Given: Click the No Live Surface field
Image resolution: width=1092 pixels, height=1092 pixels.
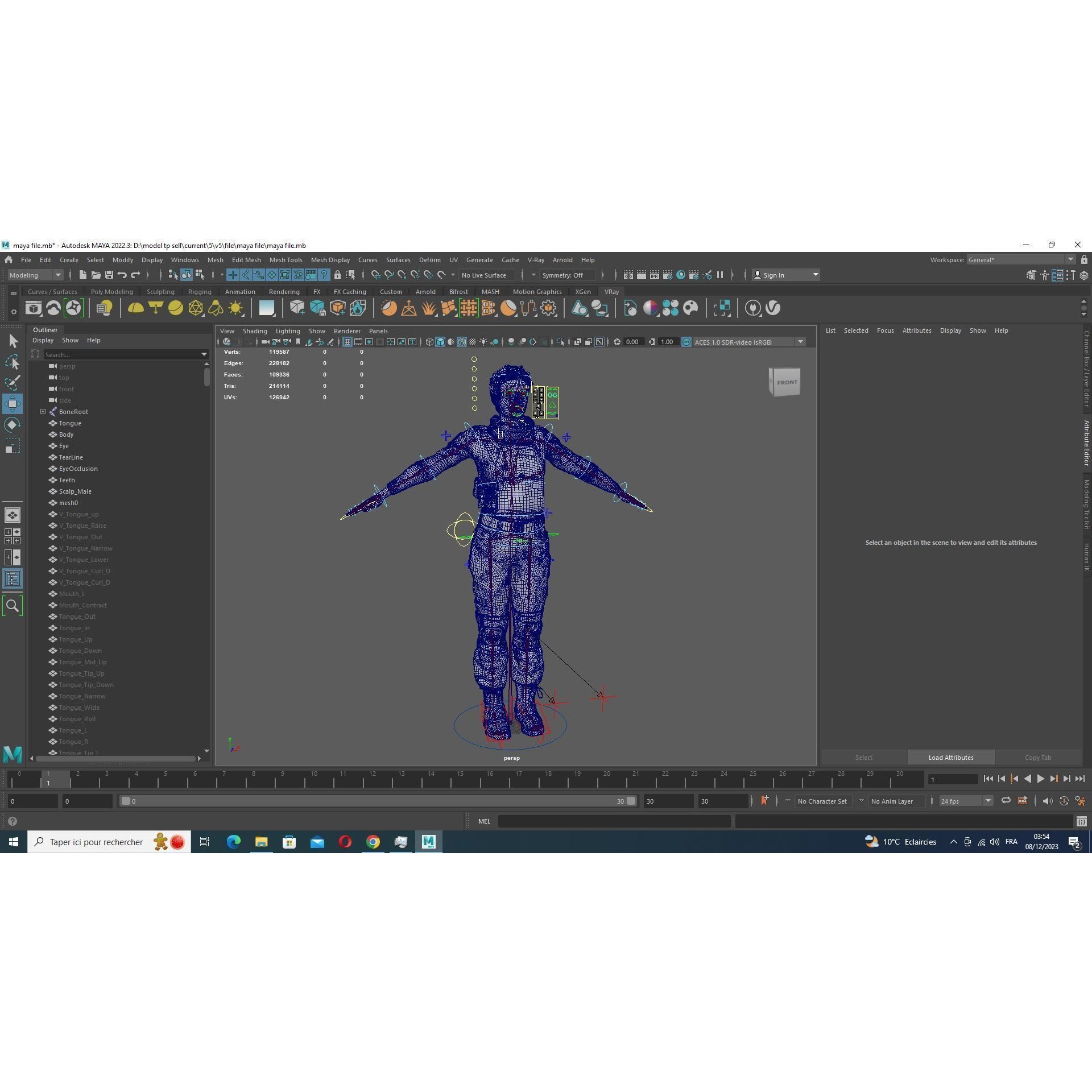Looking at the screenshot, I should (x=487, y=275).
